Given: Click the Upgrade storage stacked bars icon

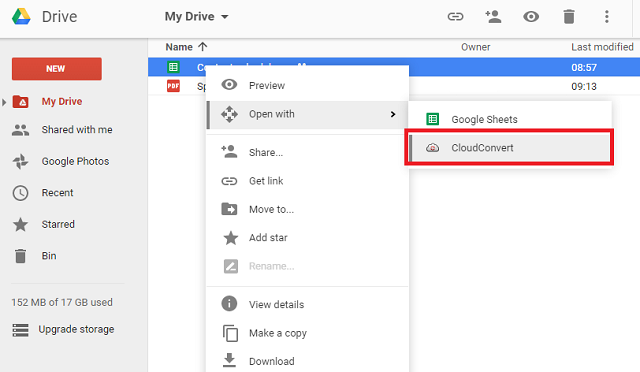Looking at the screenshot, I should pos(20,330).
